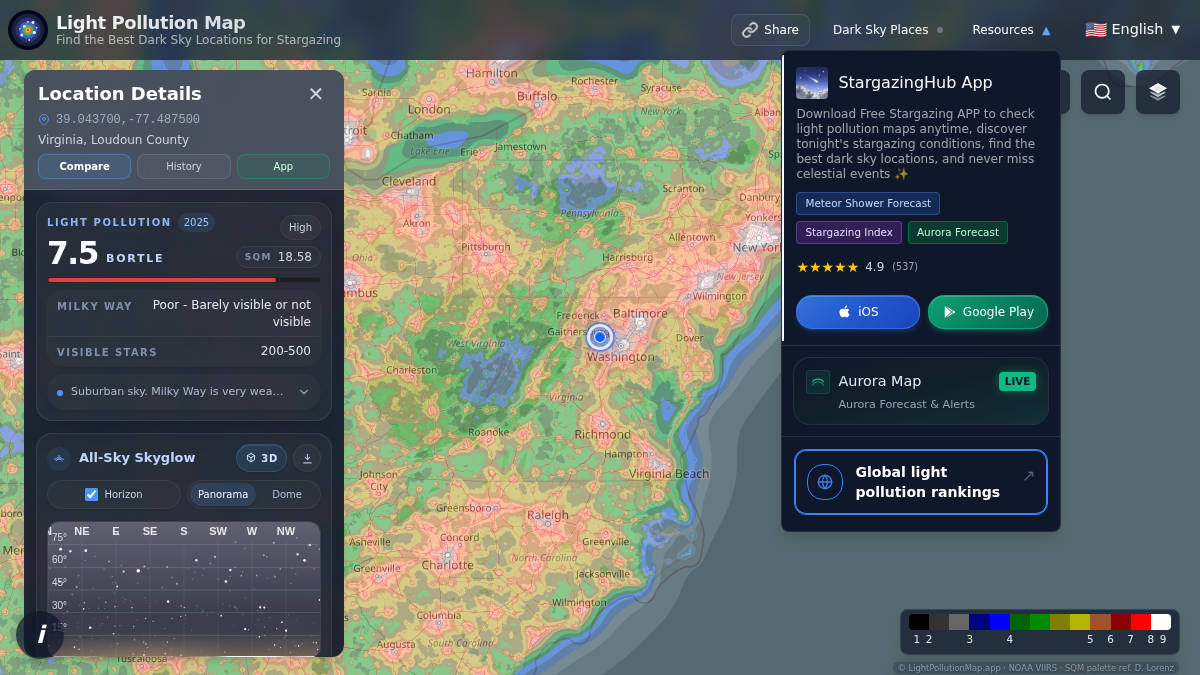Click the black Bortle 1 swatch
The image size is (1200, 675).
[919, 622]
